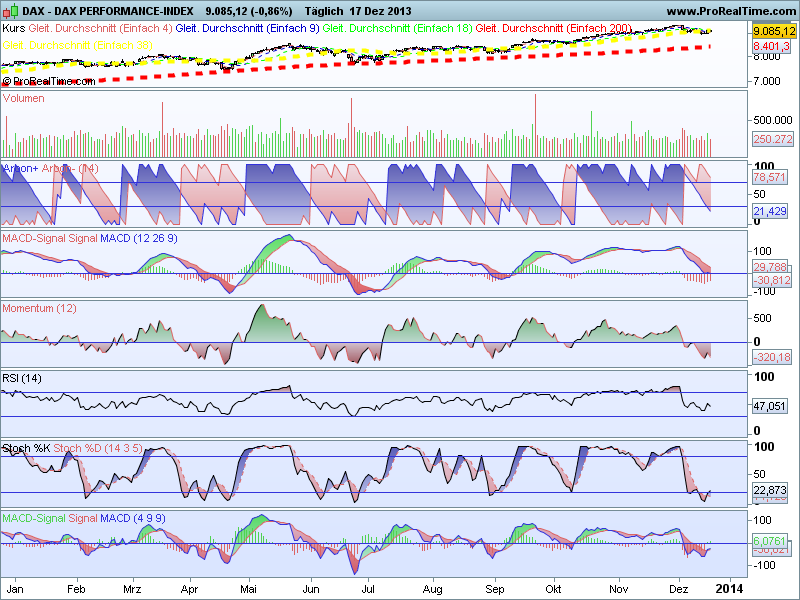Click the 29,788 MACD signal value tag
Viewport: 800px width, 600px height.
pos(769,267)
